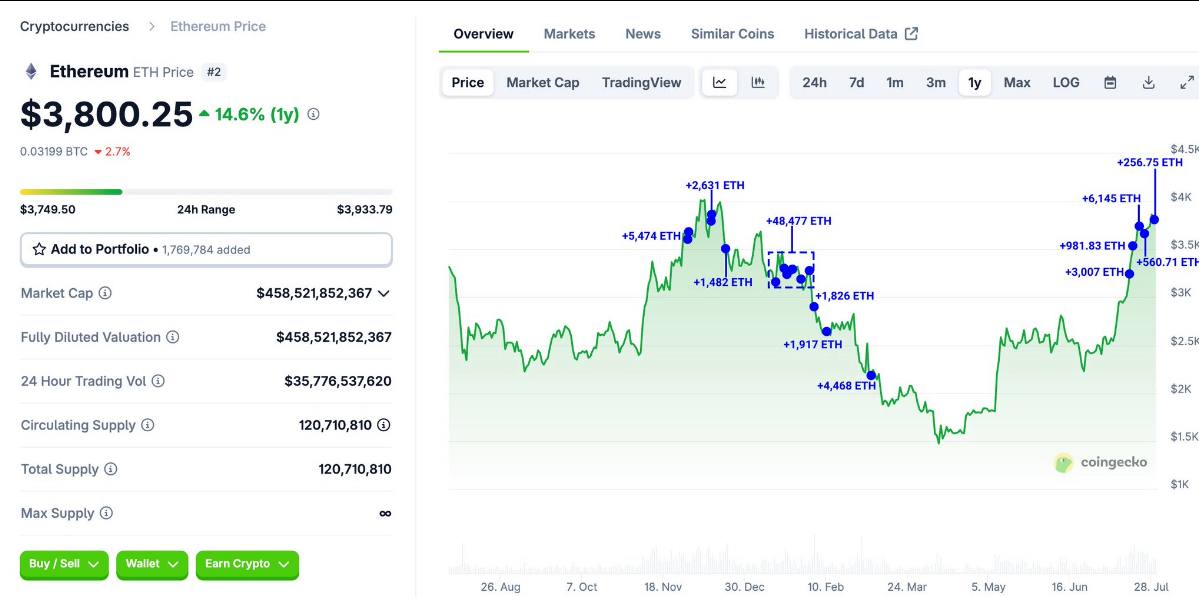Click the $3,800.25 price text
This screenshot has width=1199, height=597.
[x=106, y=115]
